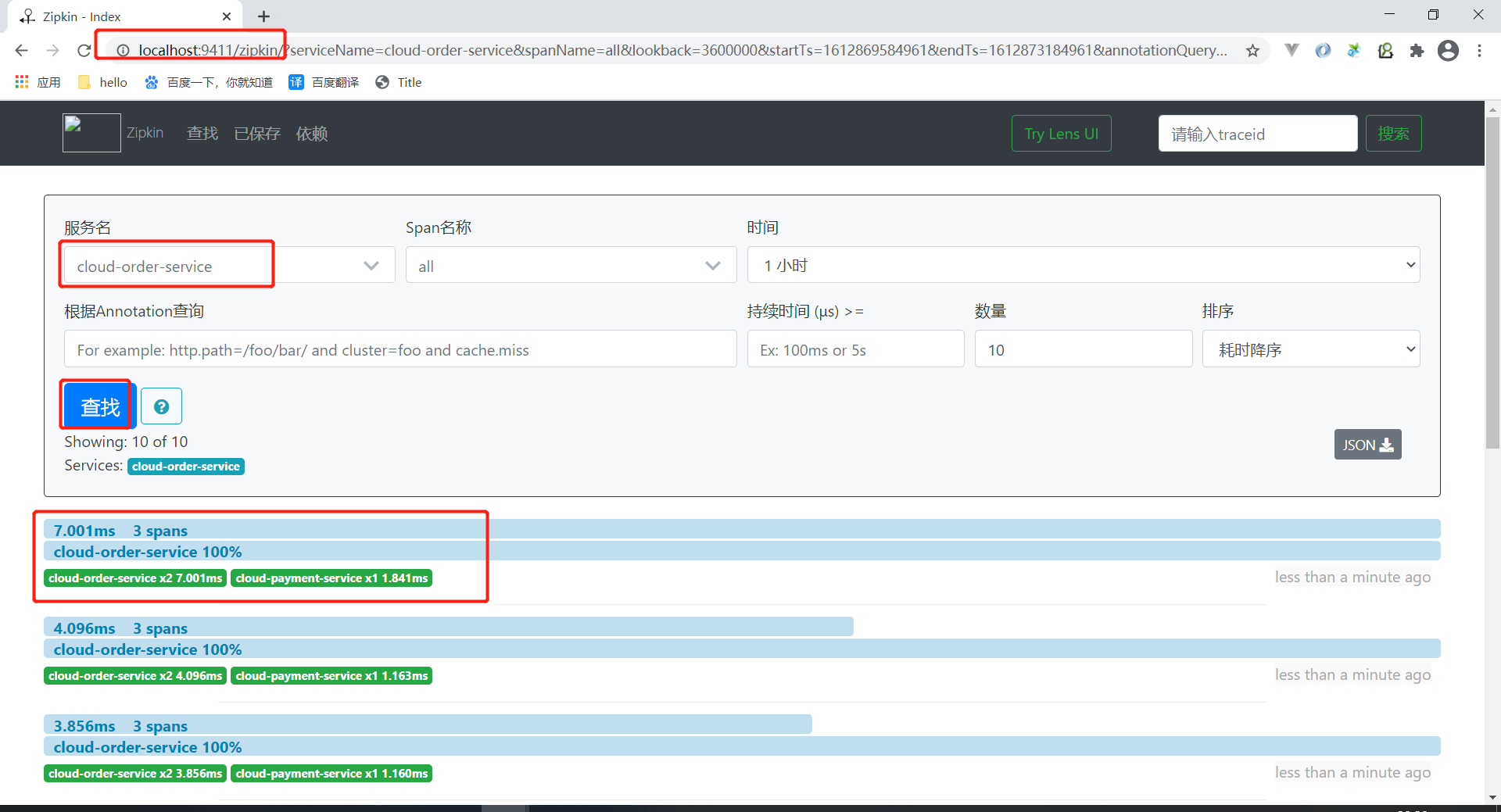The height and width of the screenshot is (812, 1501).
Task: Bookmark page with the star icon
Action: (1252, 51)
